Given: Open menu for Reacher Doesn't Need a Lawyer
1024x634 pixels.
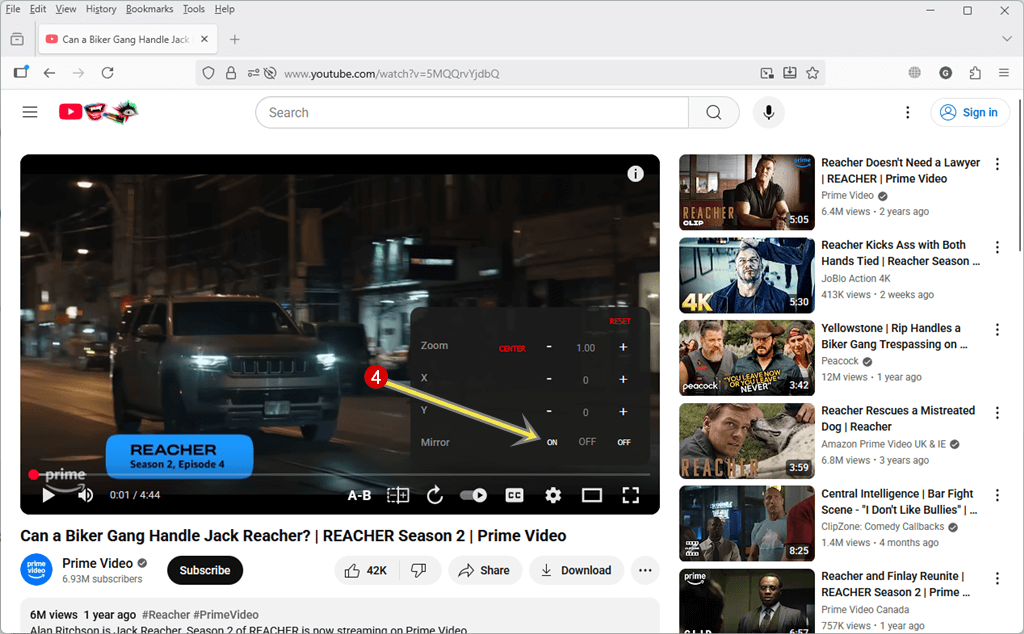Looking at the screenshot, I should click(x=997, y=163).
